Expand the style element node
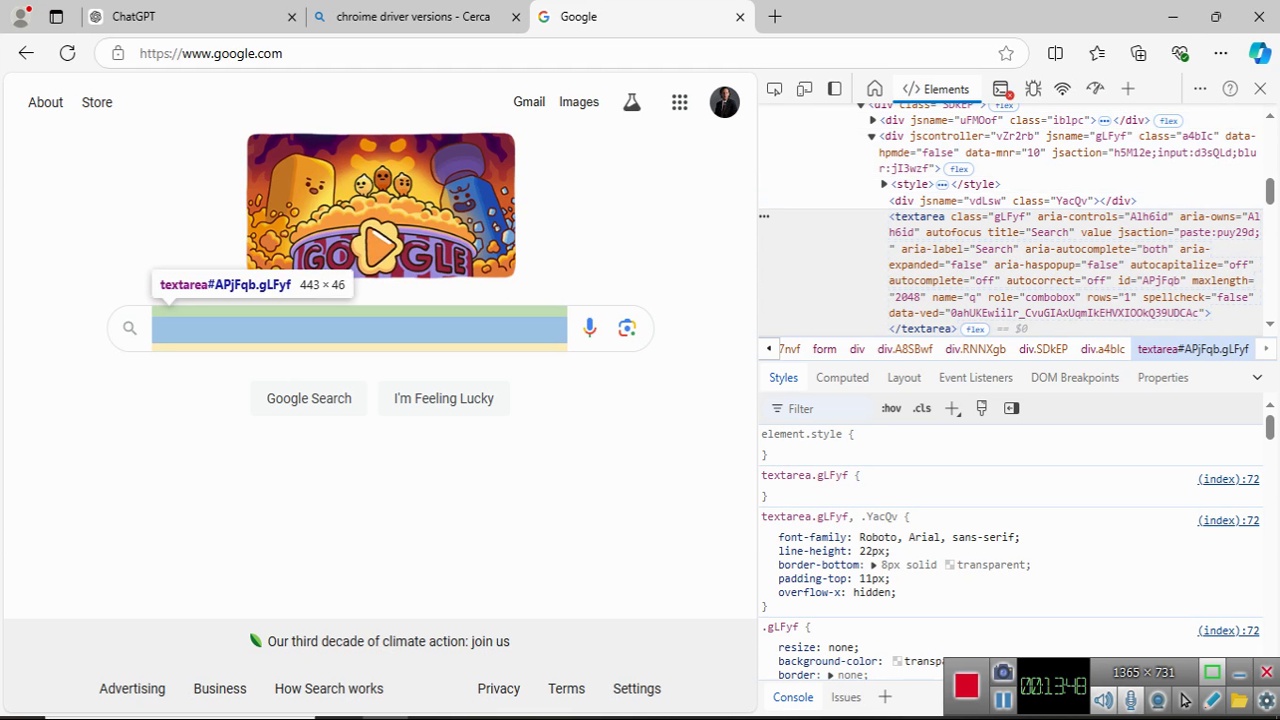Image resolution: width=1280 pixels, height=720 pixels. point(884,184)
